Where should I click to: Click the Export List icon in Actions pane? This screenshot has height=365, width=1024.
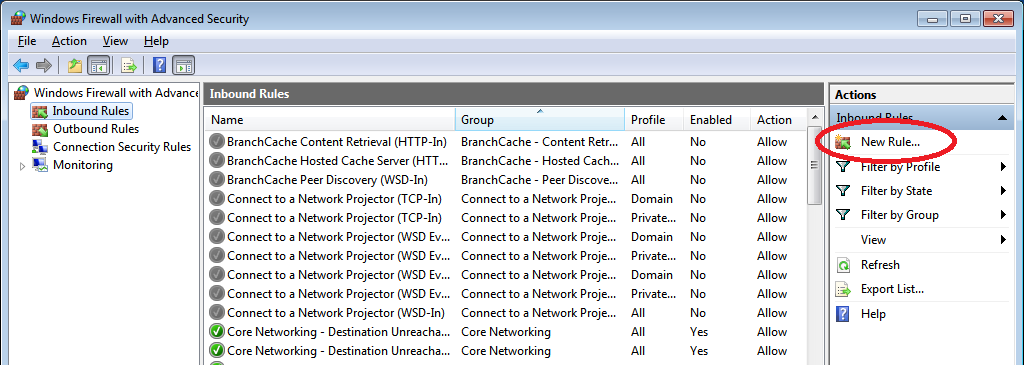point(844,289)
